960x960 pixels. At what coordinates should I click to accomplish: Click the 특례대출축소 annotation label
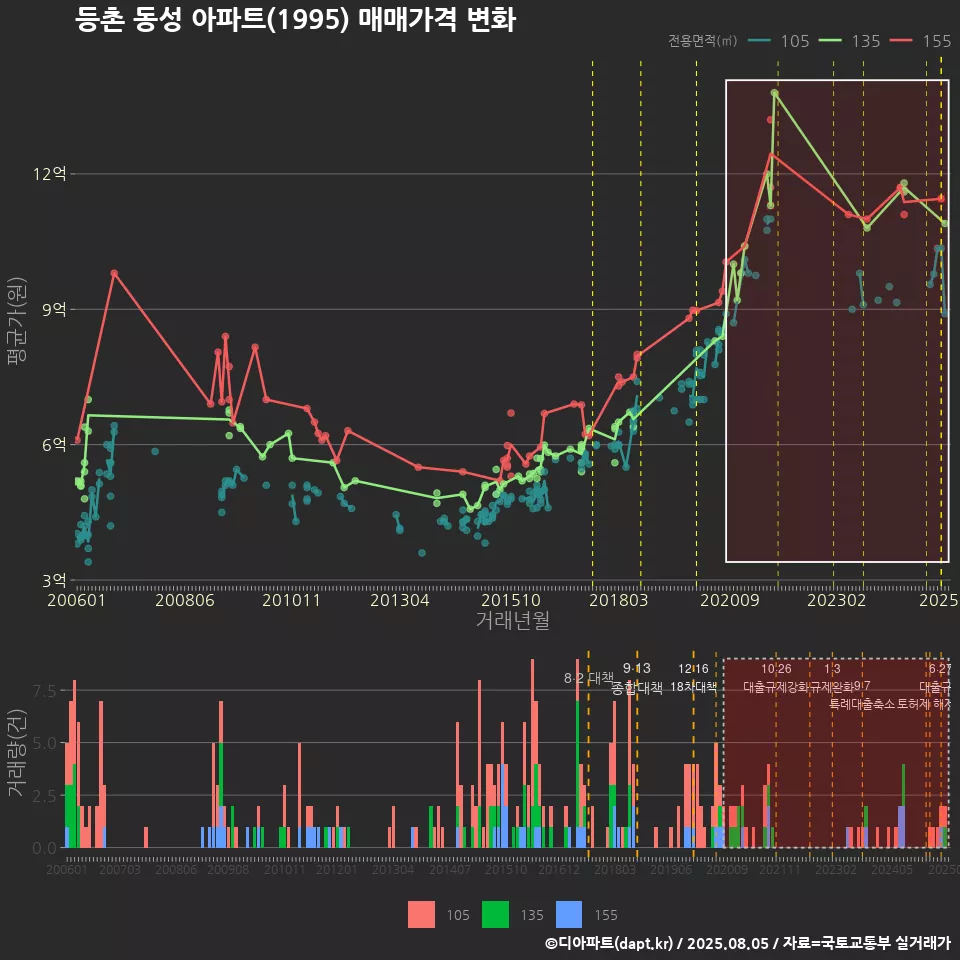point(862,704)
